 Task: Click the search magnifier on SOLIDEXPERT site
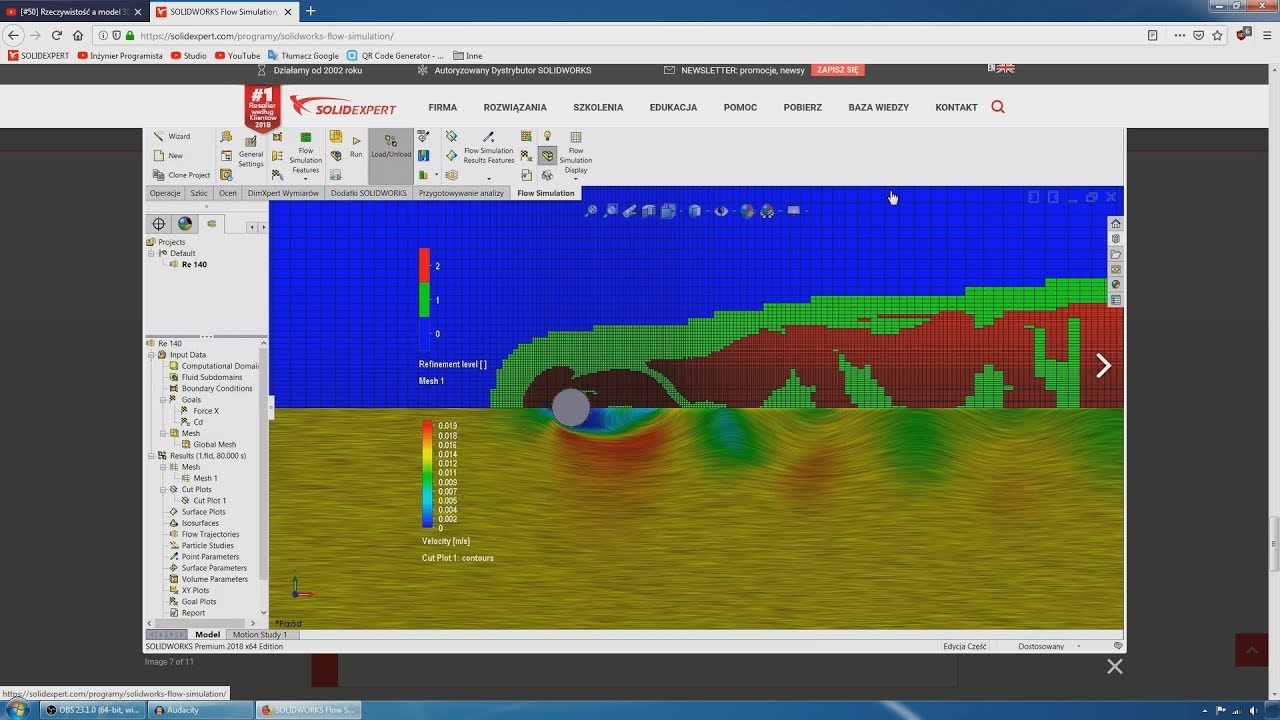coord(998,107)
